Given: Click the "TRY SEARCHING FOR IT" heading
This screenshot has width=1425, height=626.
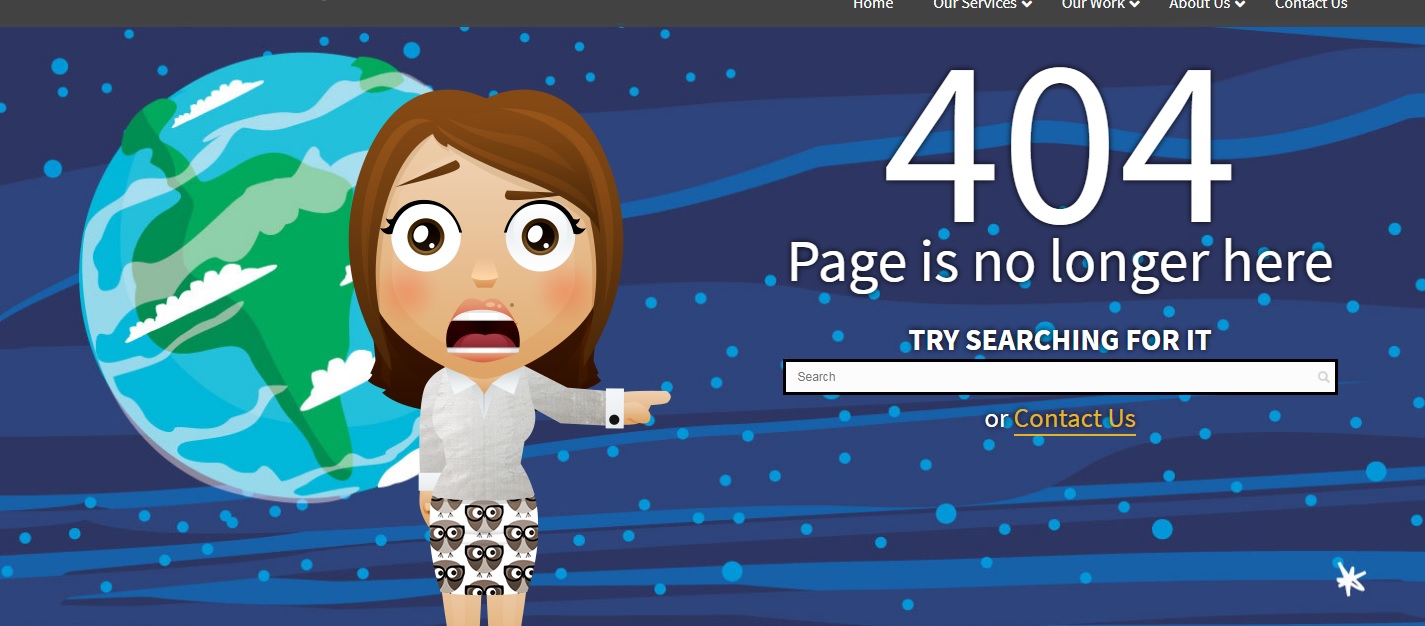Looking at the screenshot, I should click(1060, 340).
